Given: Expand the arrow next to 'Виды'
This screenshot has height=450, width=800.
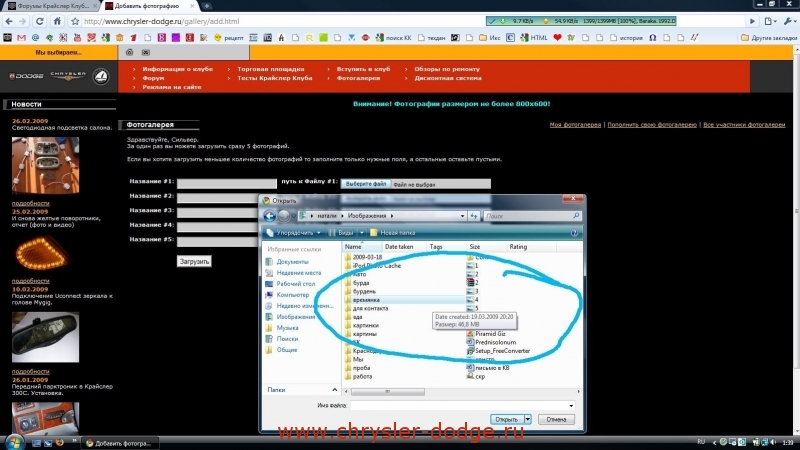Looking at the screenshot, I should click(362, 233).
